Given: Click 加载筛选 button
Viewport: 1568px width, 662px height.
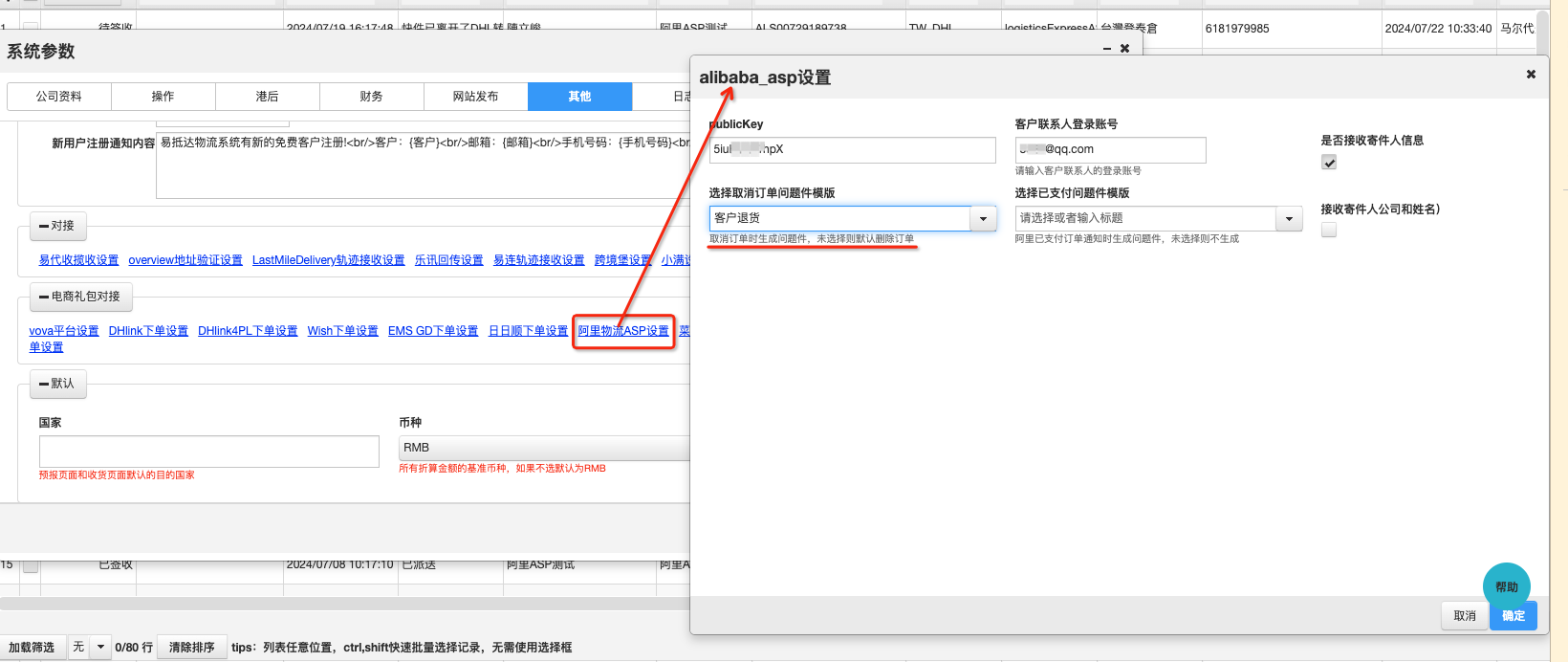Looking at the screenshot, I should pos(32,647).
